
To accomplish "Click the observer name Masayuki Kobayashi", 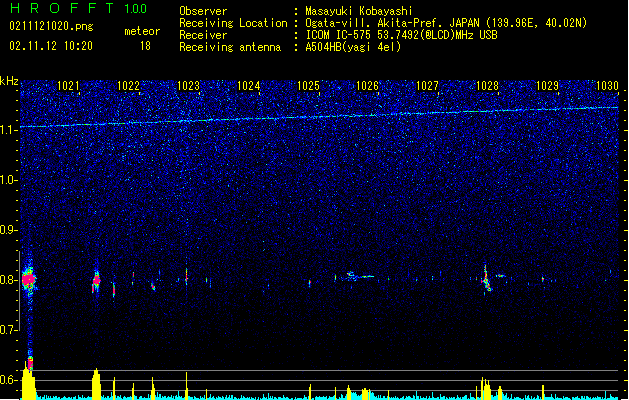I will [359, 11].
